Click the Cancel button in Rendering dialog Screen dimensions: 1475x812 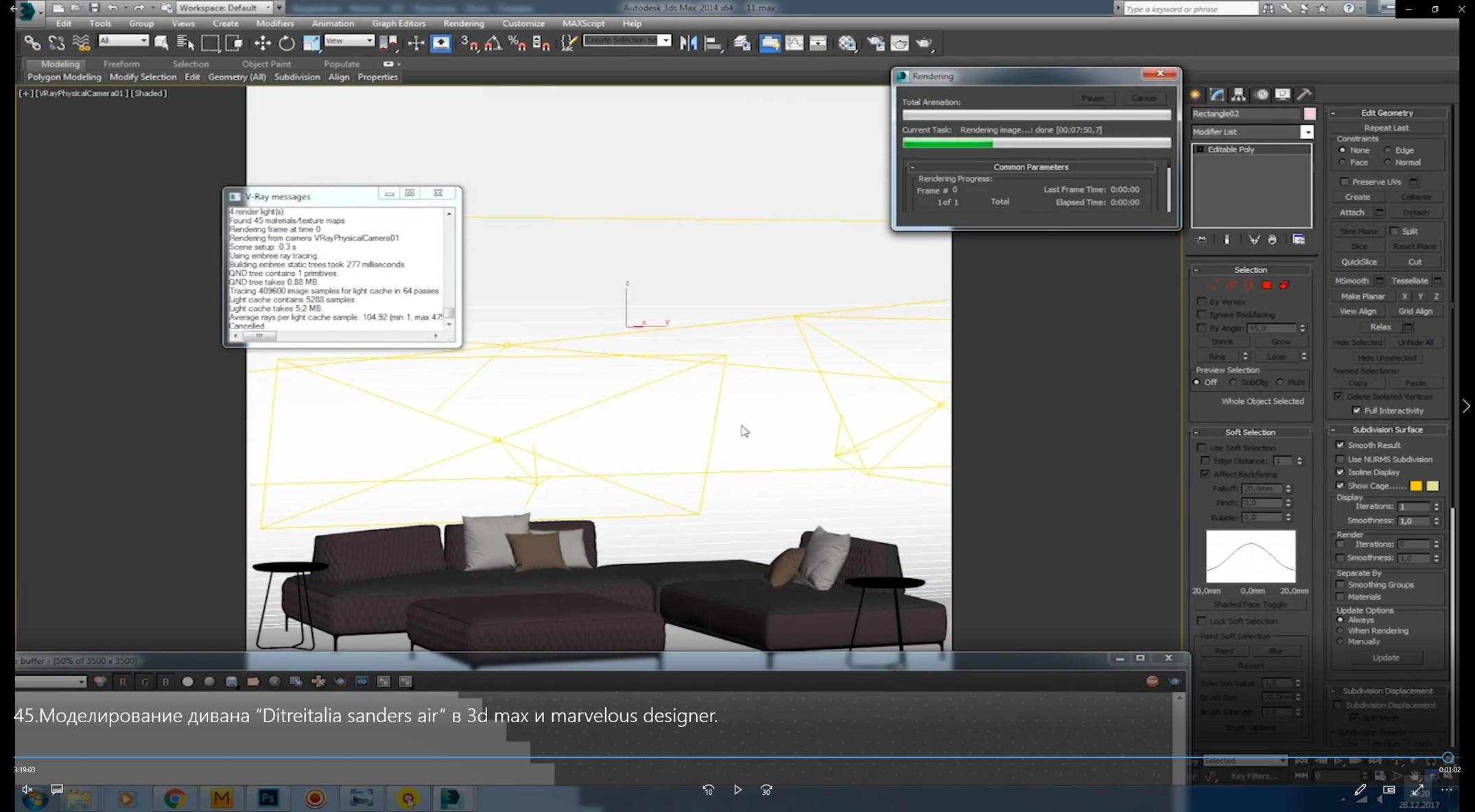point(1143,98)
